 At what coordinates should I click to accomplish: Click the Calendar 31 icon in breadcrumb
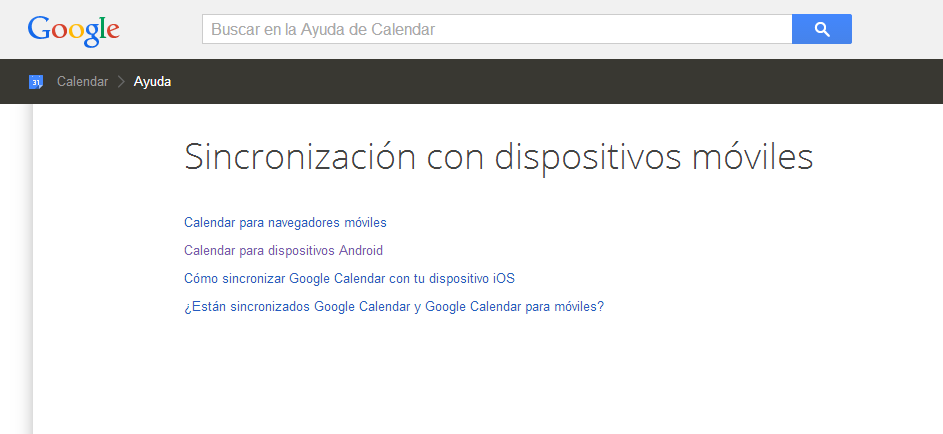coord(36,82)
